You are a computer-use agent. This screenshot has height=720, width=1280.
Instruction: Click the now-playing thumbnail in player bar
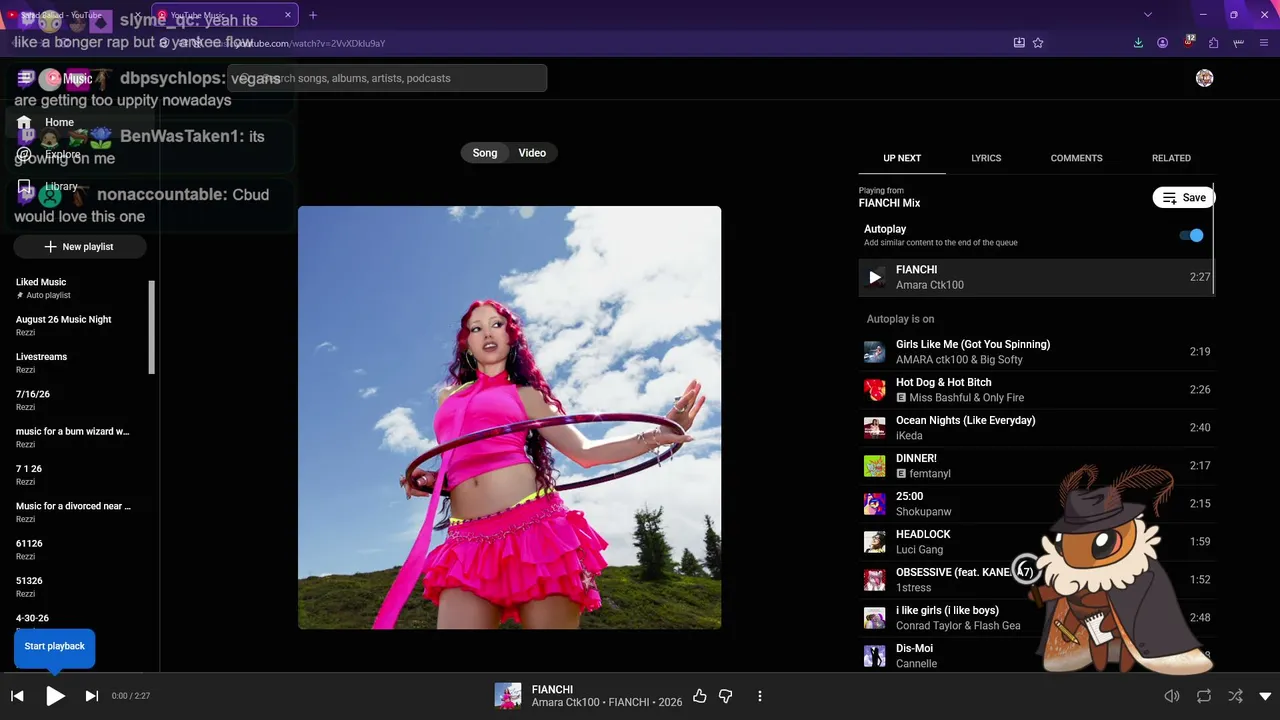point(508,696)
